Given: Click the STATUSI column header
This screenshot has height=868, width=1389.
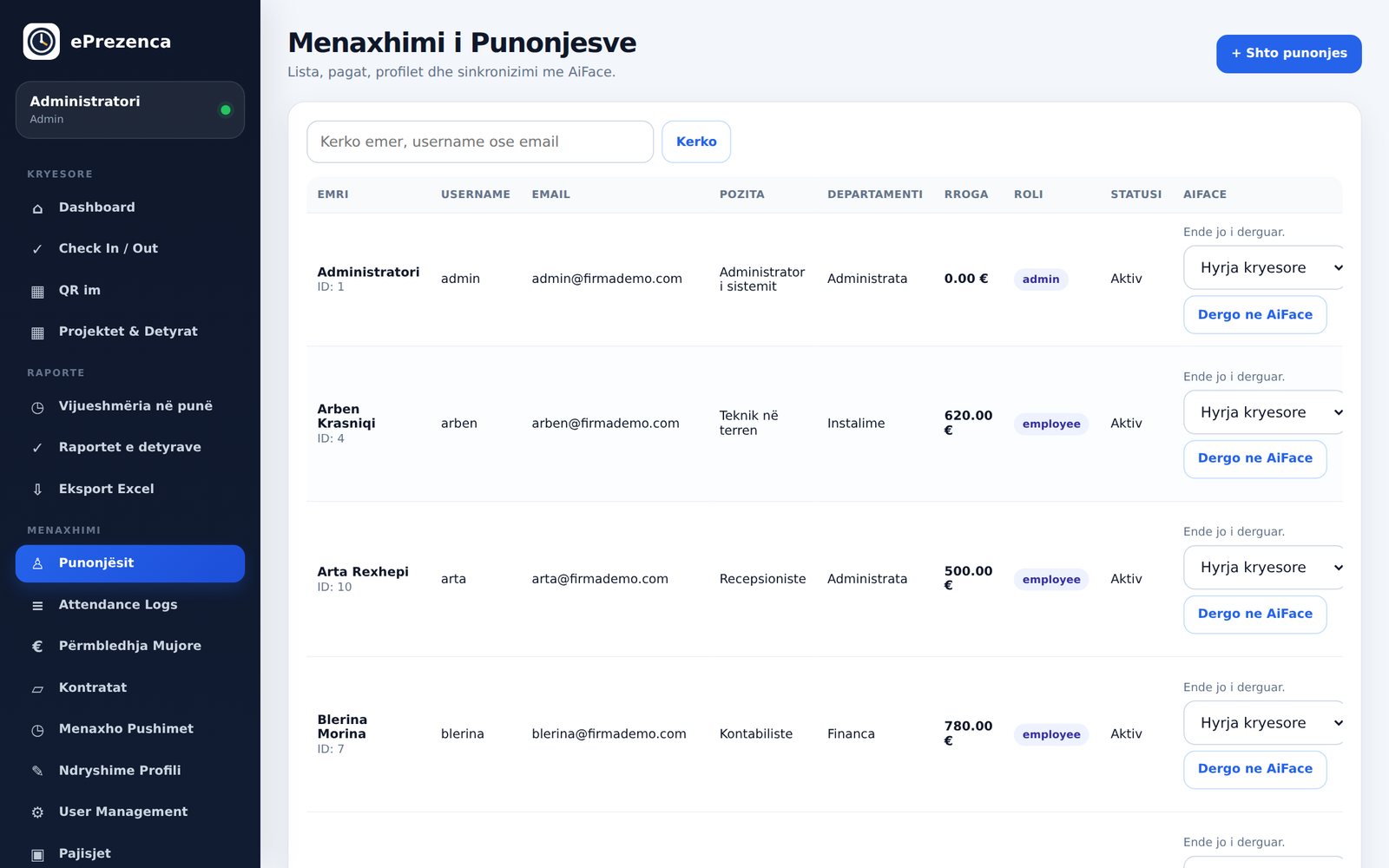Looking at the screenshot, I should (1136, 194).
